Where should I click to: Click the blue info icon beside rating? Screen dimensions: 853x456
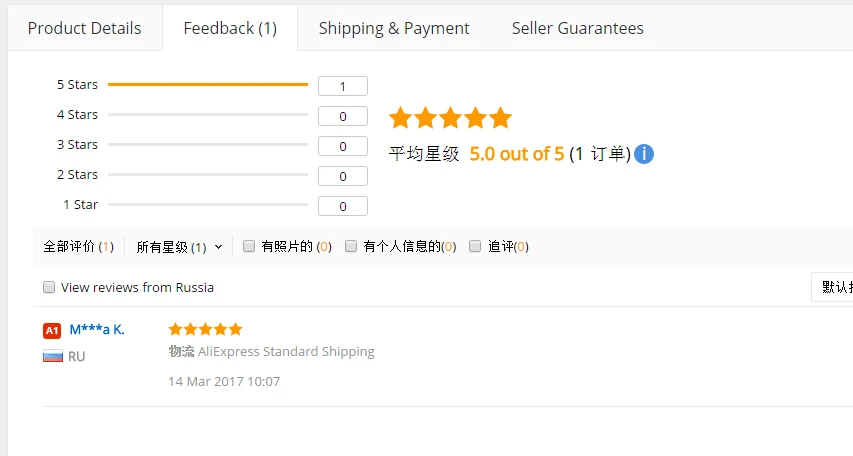tap(644, 154)
